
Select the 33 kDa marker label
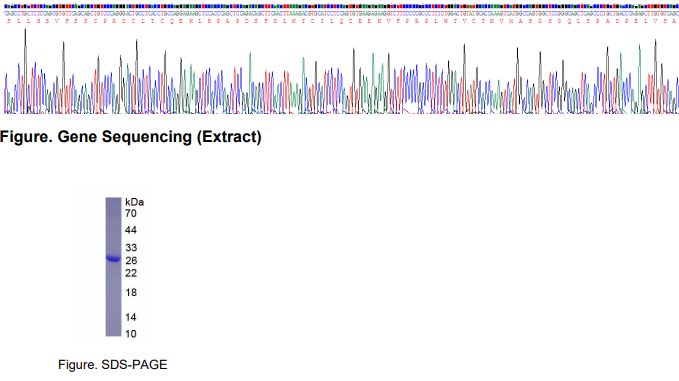coord(131,248)
